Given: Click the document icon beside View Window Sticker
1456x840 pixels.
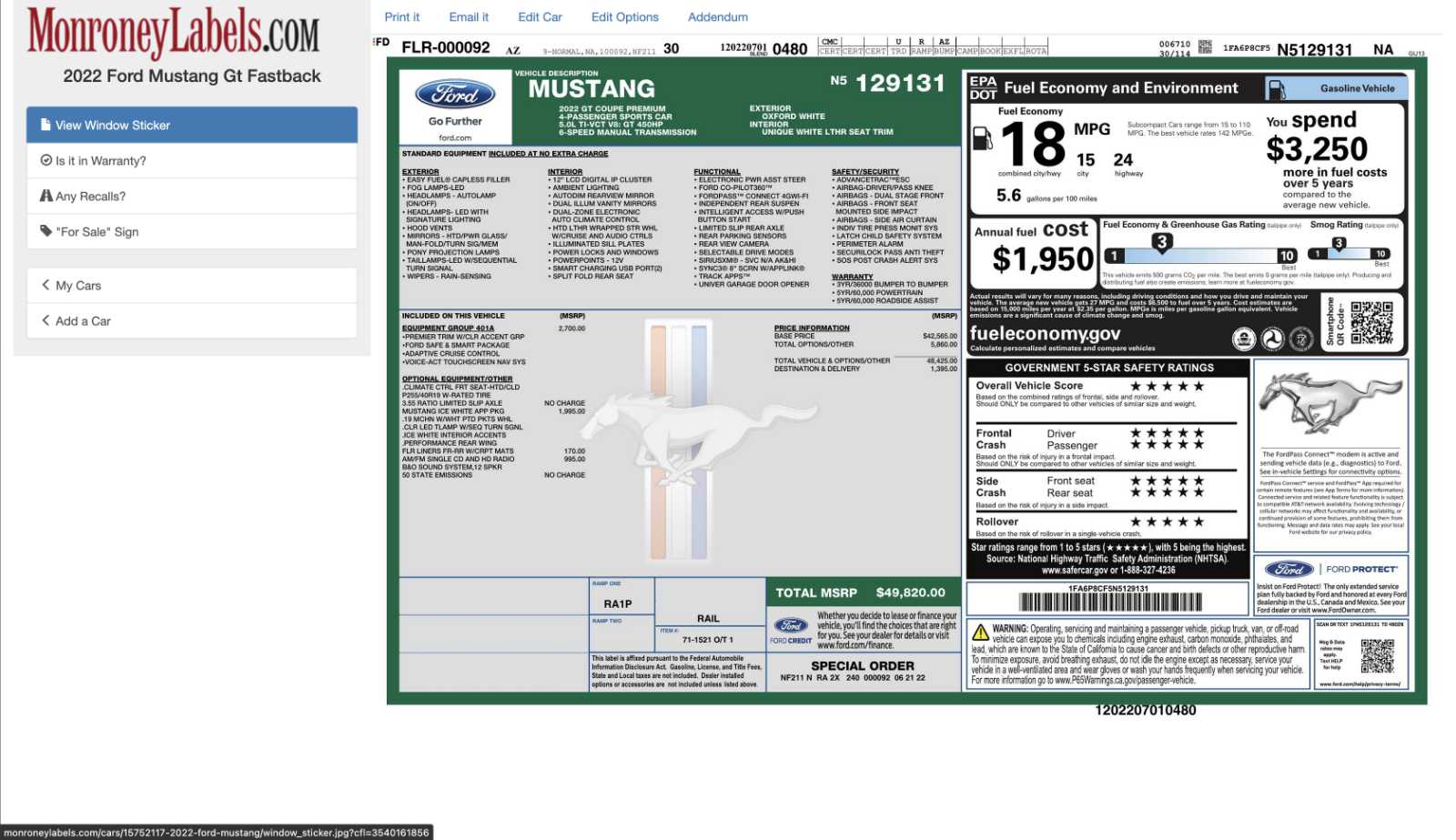Looking at the screenshot, I should 45,125.
